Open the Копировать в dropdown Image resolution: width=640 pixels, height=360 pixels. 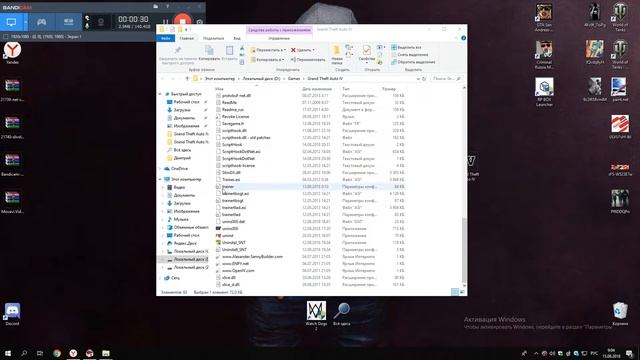tap(267, 60)
